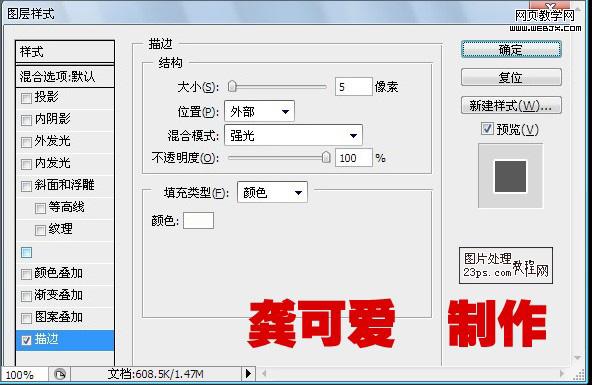Enable the 内阴影 inner shadow checkbox

pos(26,120)
